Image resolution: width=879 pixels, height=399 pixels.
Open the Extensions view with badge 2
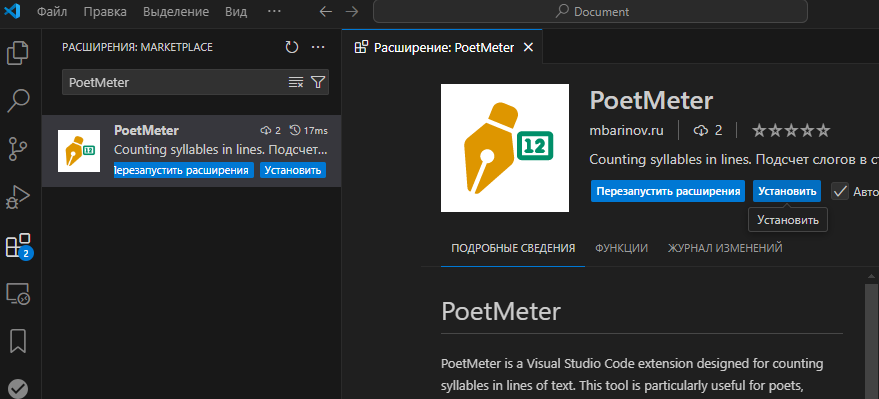pos(18,246)
